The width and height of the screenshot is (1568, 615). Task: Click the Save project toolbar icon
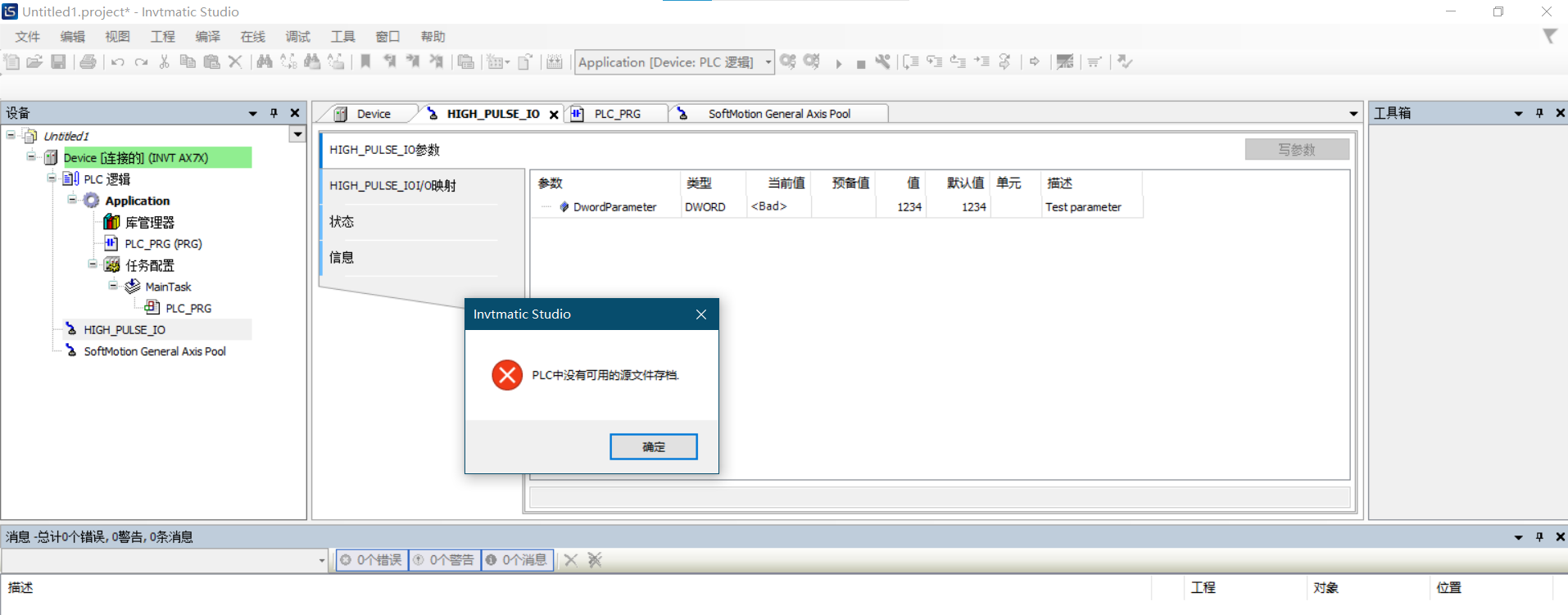pyautogui.click(x=58, y=61)
